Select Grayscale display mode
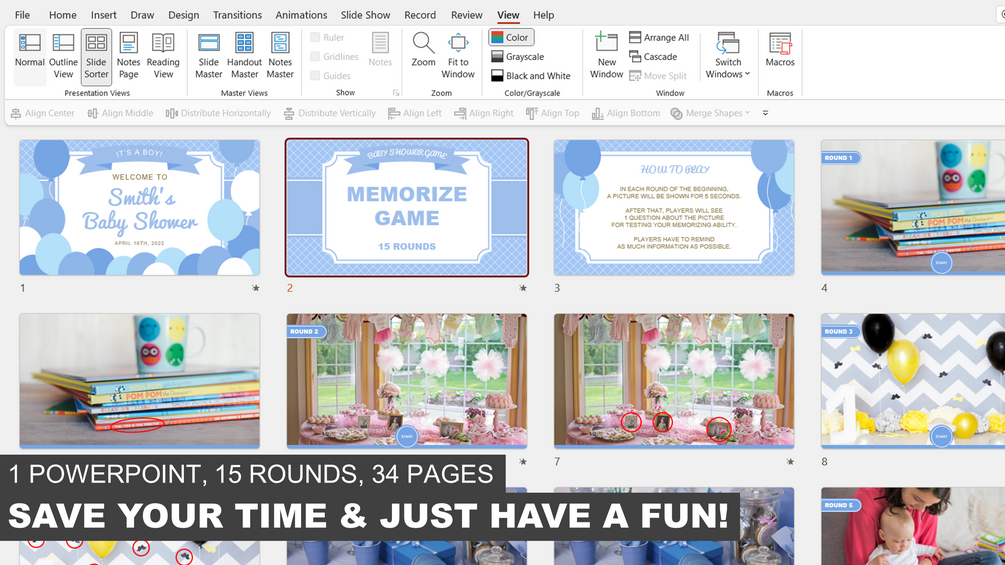This screenshot has width=1005, height=565. click(518, 56)
